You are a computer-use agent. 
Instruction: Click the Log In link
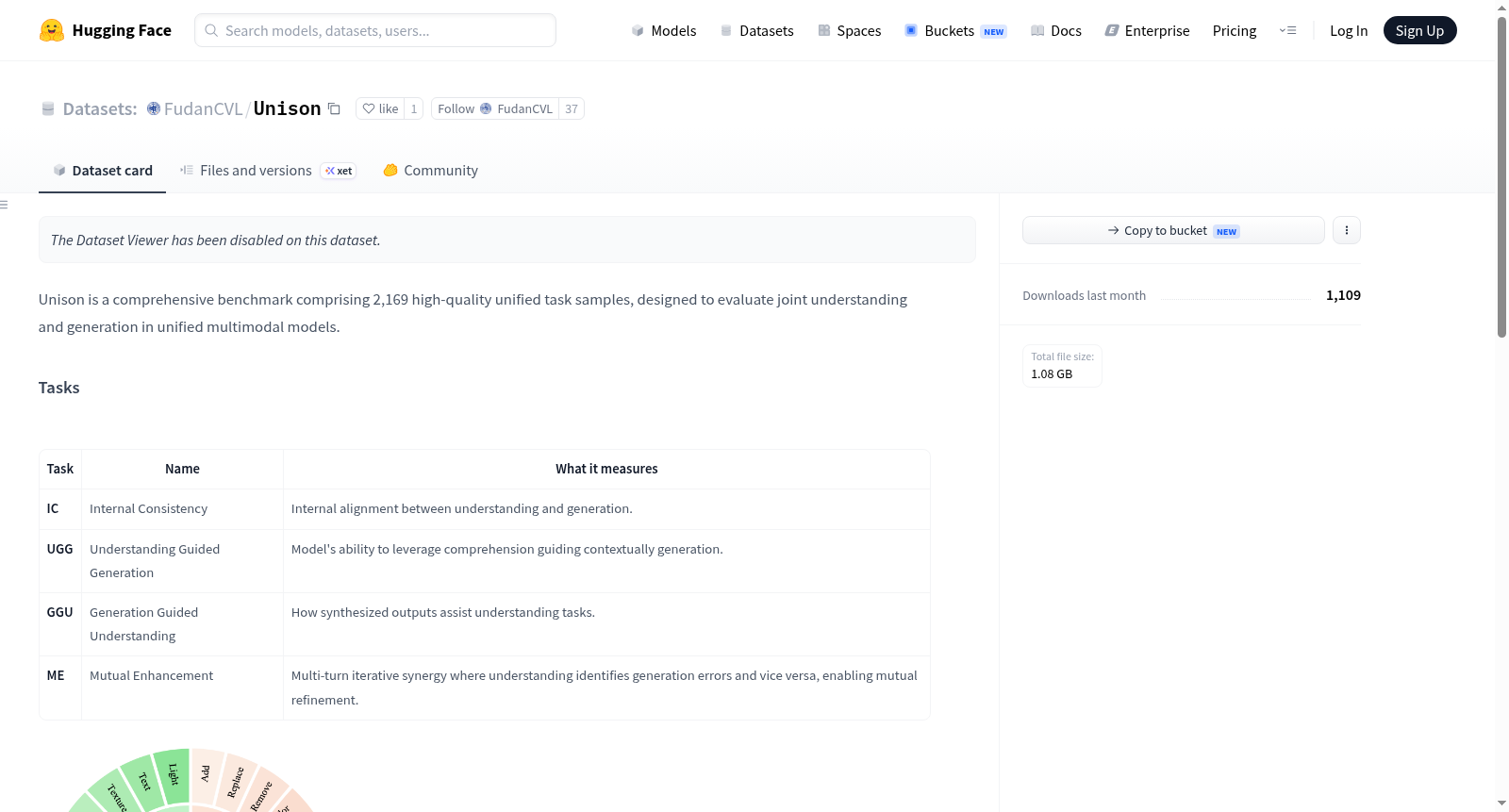click(x=1349, y=30)
